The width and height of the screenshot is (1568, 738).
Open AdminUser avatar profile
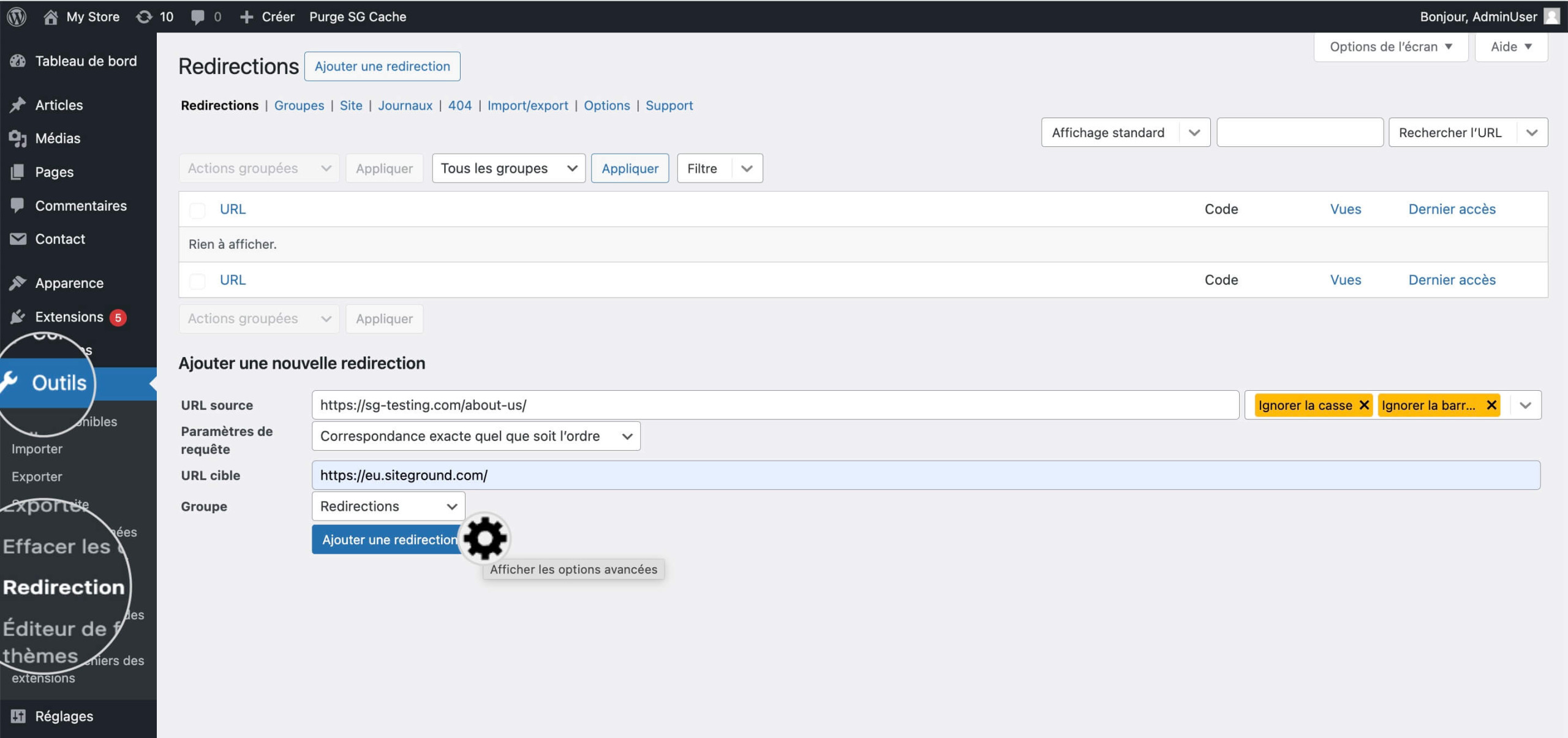point(1551,17)
